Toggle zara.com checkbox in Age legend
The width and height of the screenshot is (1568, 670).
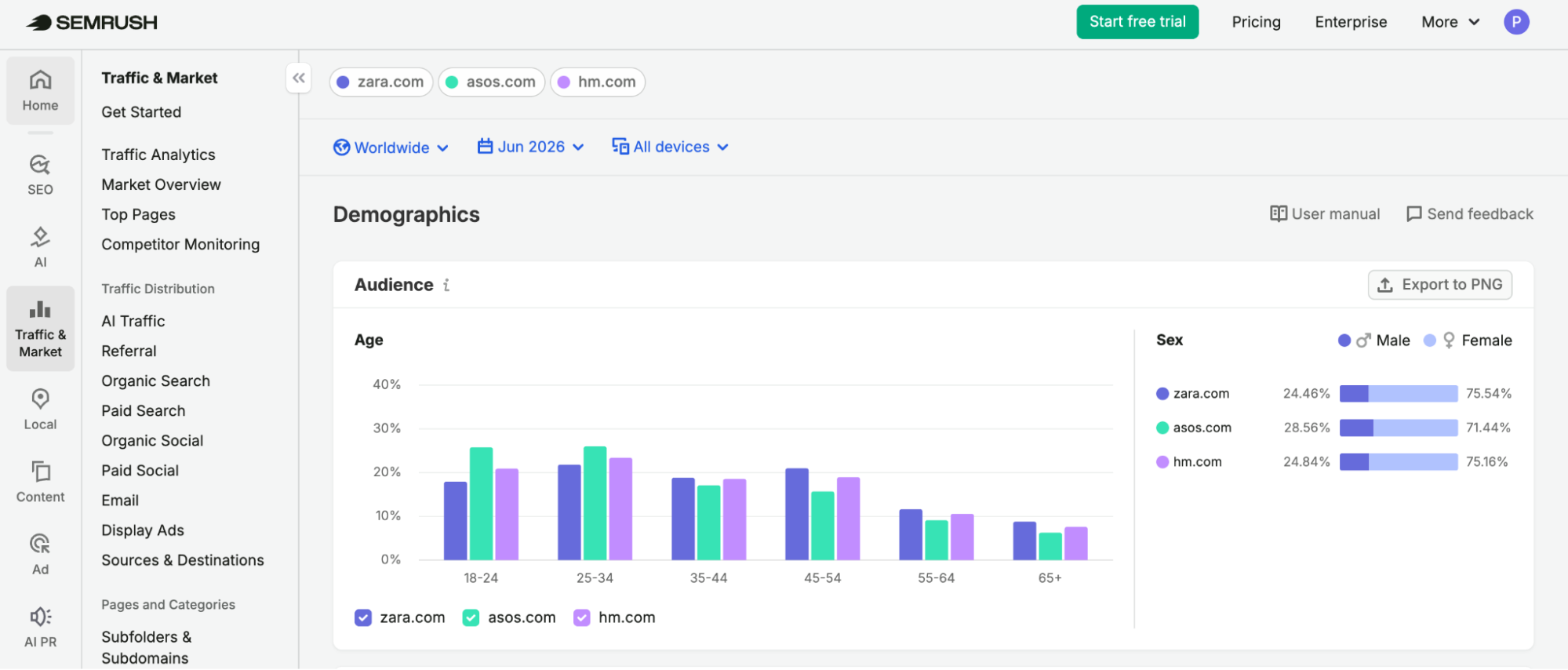363,617
